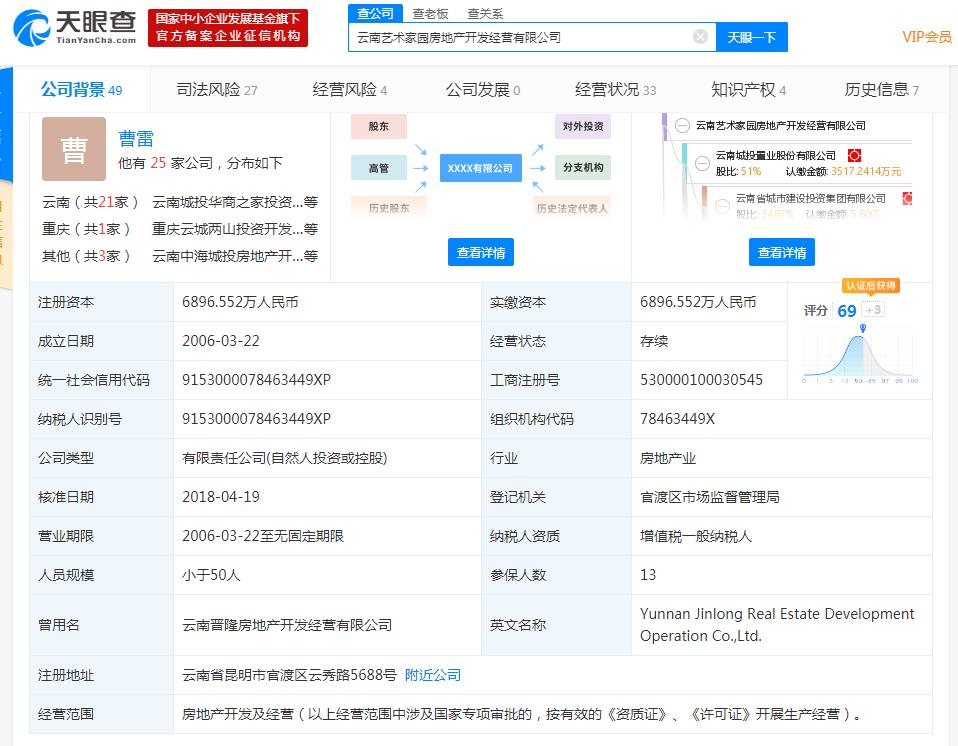The image size is (958, 746).
Task: Select the 查公司 search tab
Action: tap(375, 13)
